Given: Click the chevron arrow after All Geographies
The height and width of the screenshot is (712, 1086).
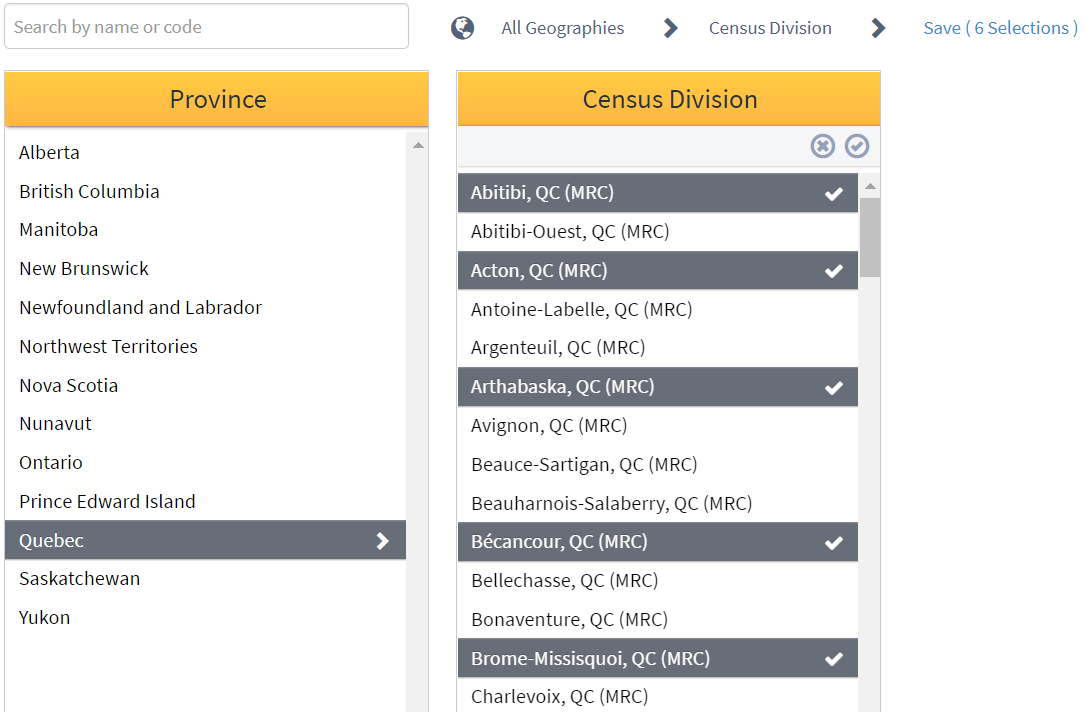Looking at the screenshot, I should [x=670, y=28].
